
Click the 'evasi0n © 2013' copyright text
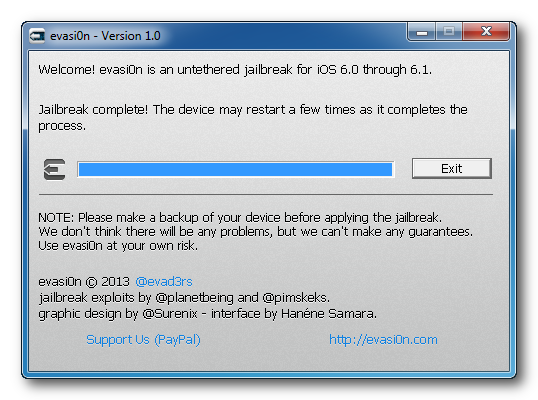84,282
